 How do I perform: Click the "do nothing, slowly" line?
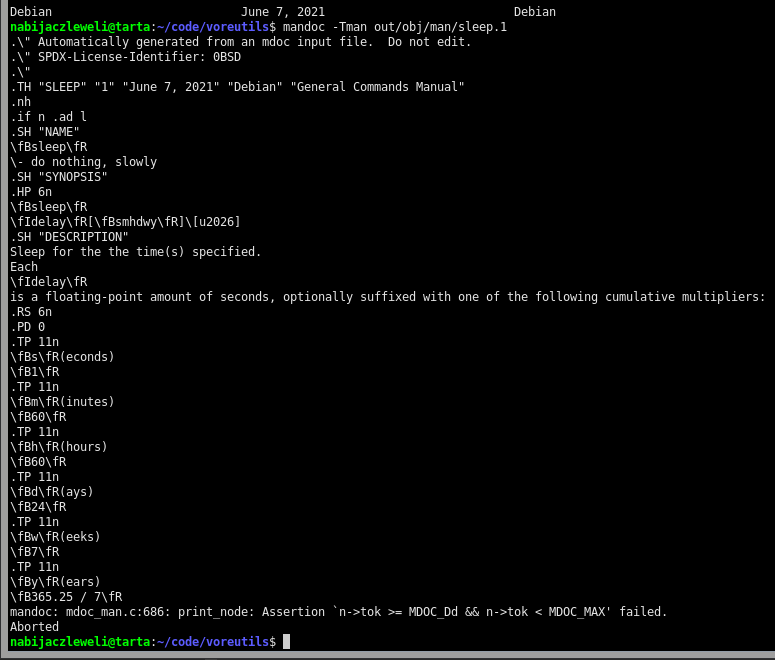pyautogui.click(x=84, y=162)
